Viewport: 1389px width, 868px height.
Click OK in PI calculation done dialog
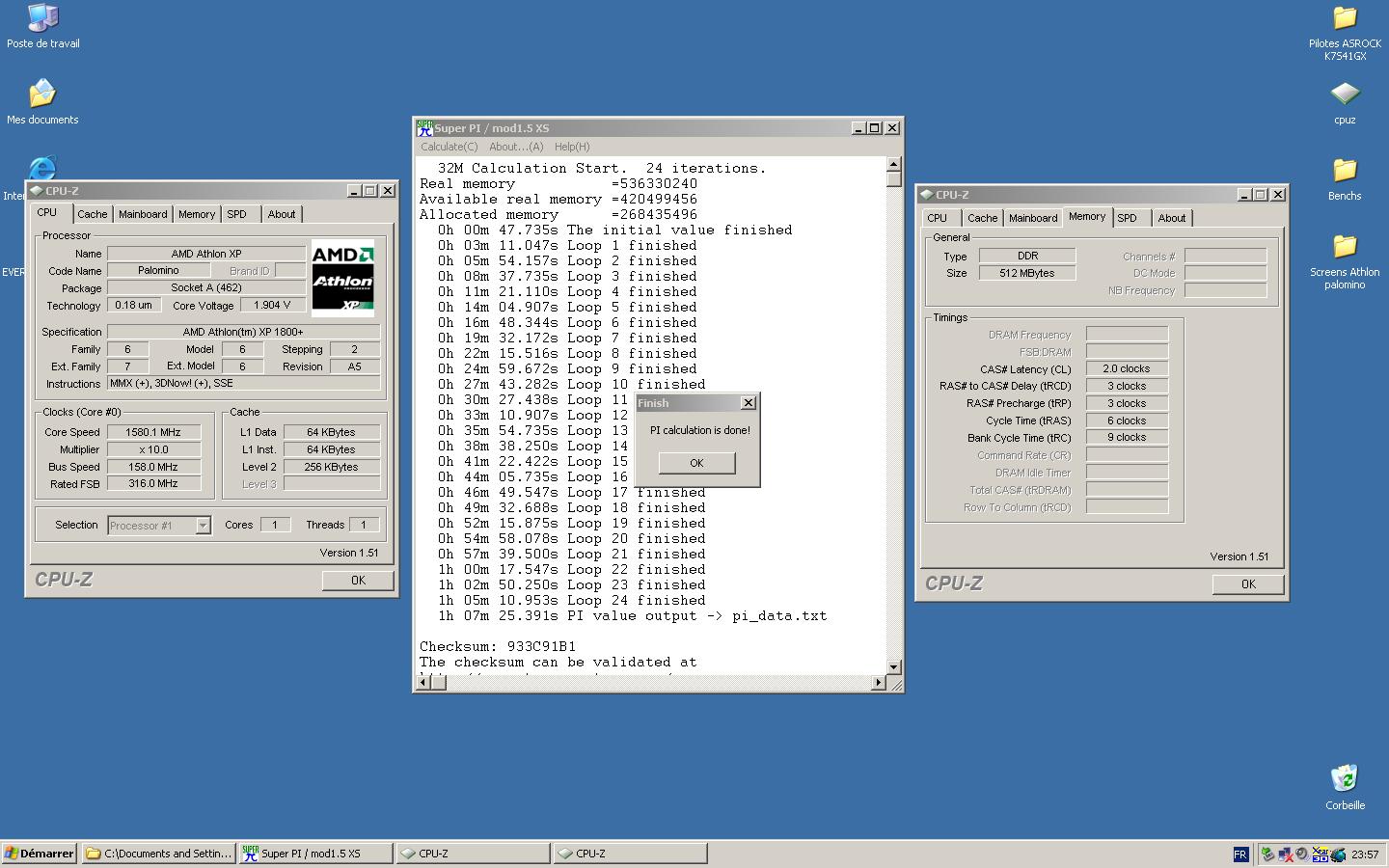(696, 463)
